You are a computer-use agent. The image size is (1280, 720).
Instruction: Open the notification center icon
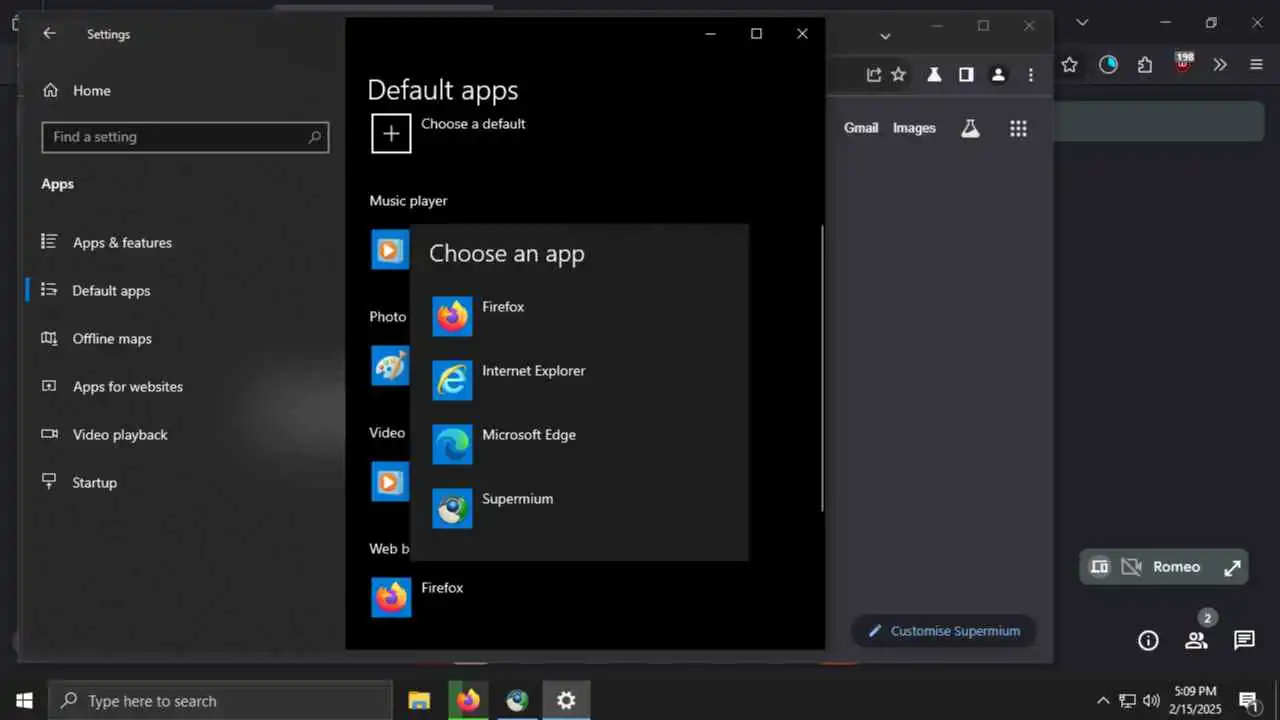click(x=1249, y=701)
